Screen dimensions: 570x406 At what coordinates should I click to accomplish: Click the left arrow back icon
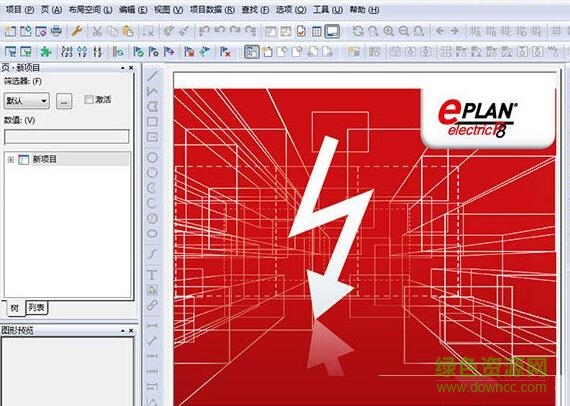click(439, 31)
